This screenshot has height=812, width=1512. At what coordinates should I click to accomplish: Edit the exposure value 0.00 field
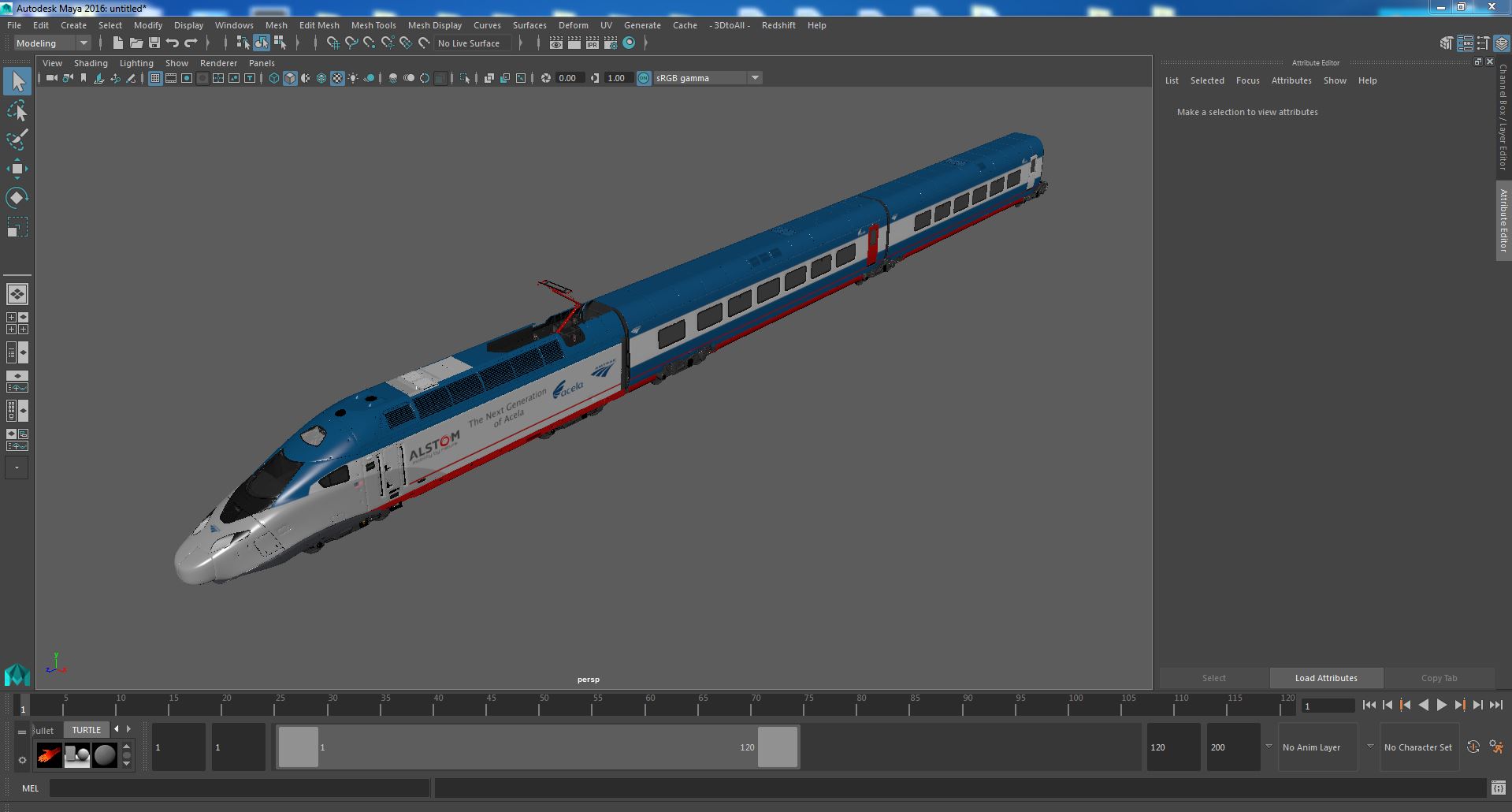tap(569, 78)
